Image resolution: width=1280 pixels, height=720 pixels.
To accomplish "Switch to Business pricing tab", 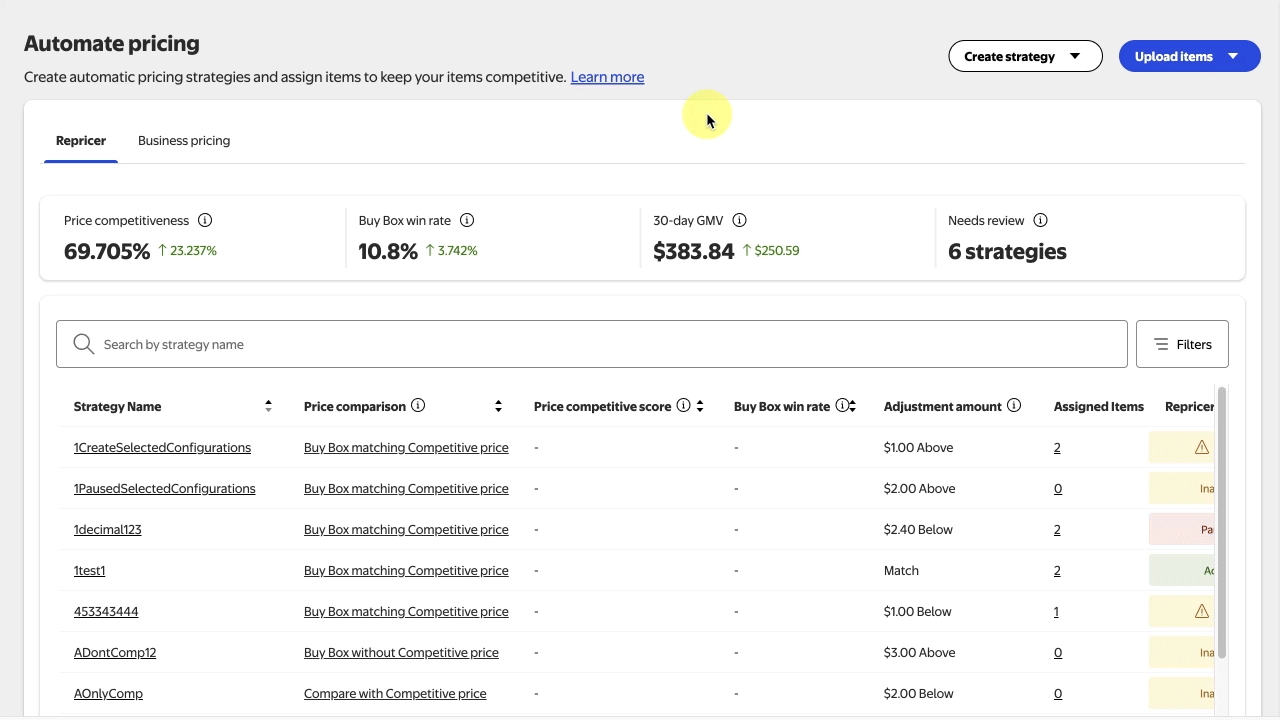I will point(184,141).
